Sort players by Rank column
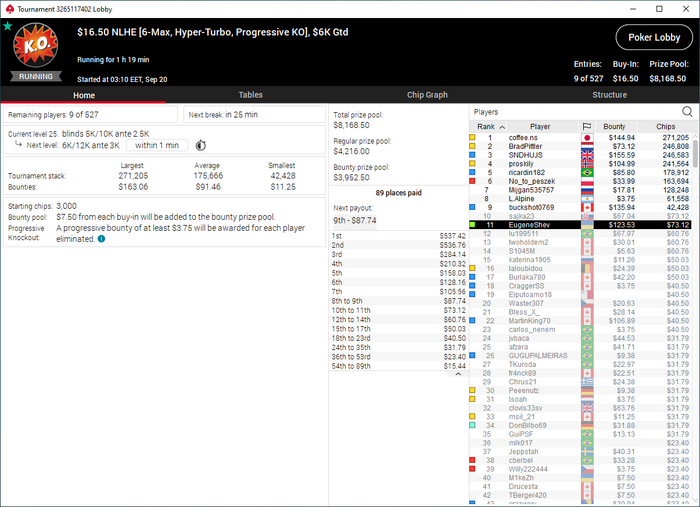Image resolution: width=700 pixels, height=507 pixels. [488, 127]
